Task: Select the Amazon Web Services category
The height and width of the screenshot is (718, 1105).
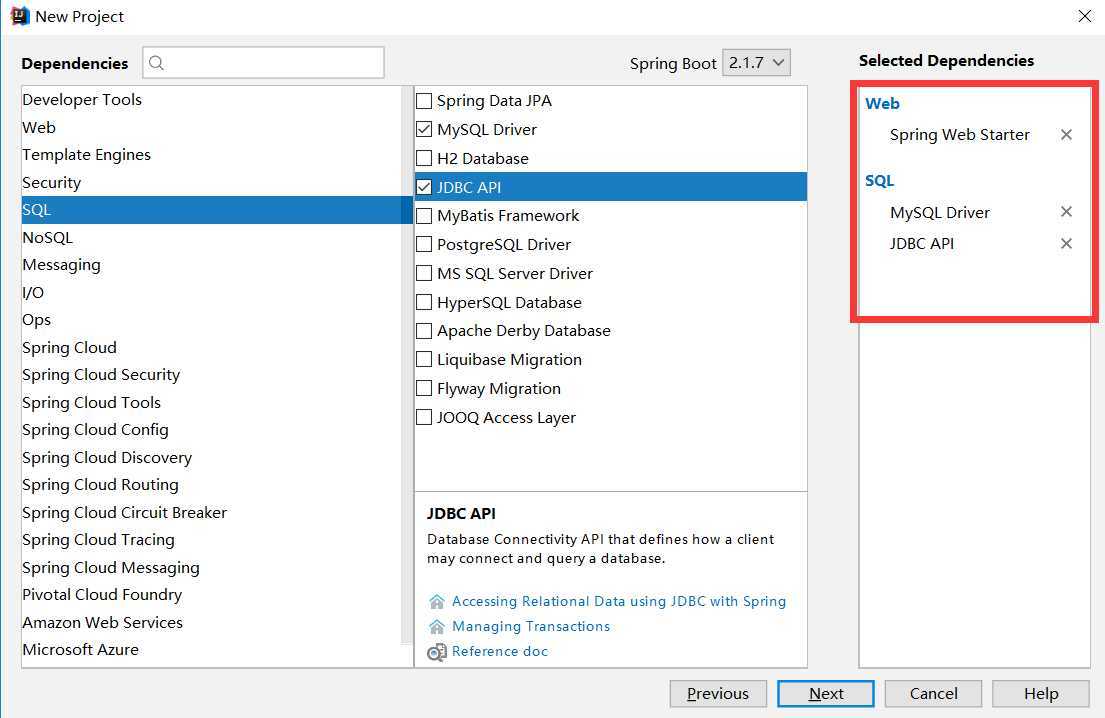Action: click(211, 622)
